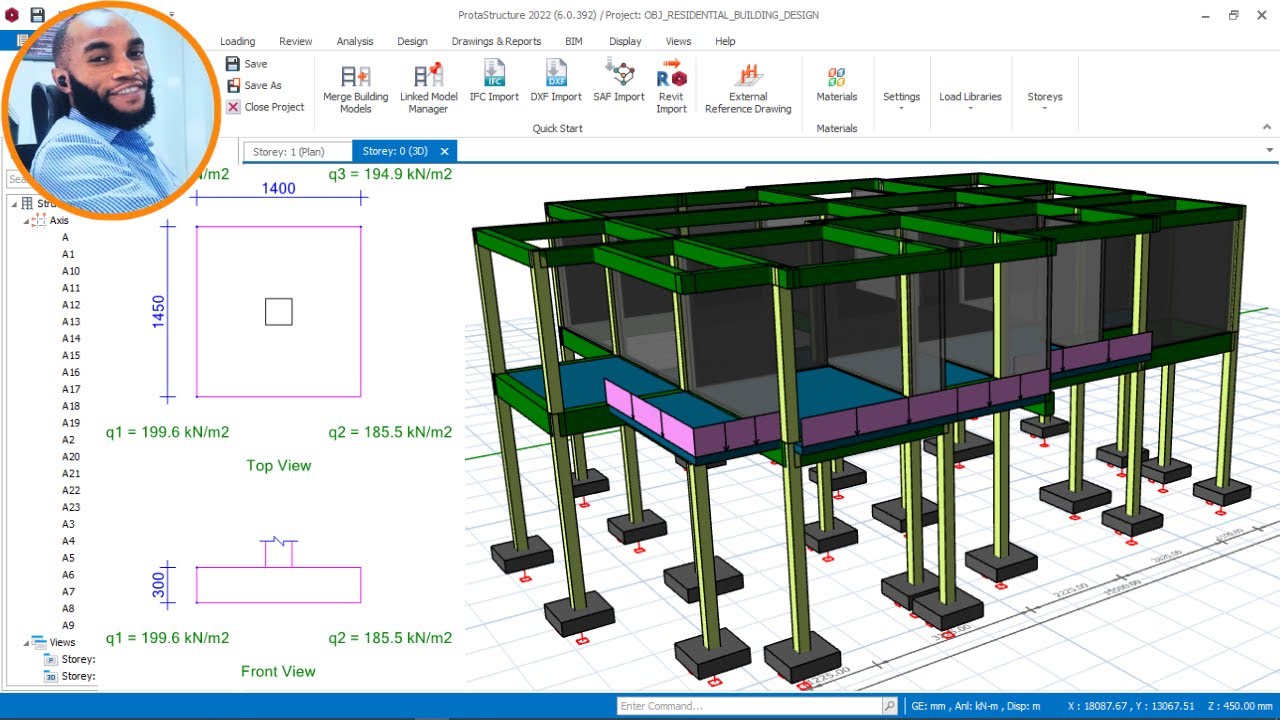
Task: Switch to the Storey: 1 (Plan) tab
Action: point(297,151)
